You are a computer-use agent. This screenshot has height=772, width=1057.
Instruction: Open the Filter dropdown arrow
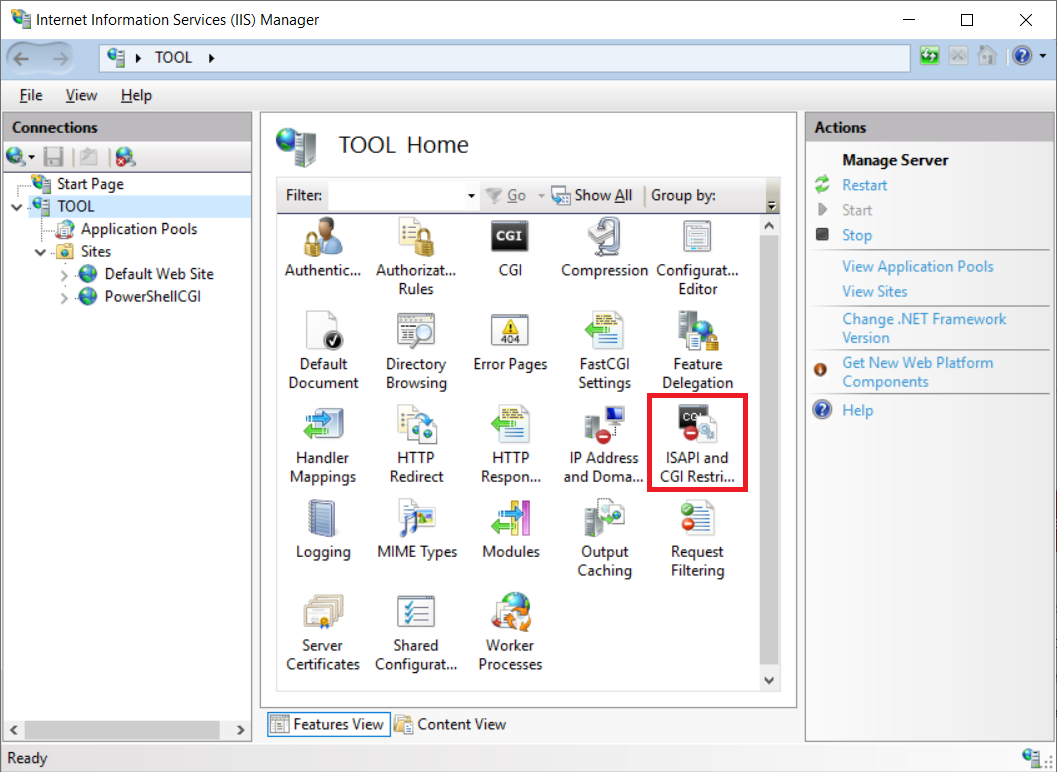point(471,196)
